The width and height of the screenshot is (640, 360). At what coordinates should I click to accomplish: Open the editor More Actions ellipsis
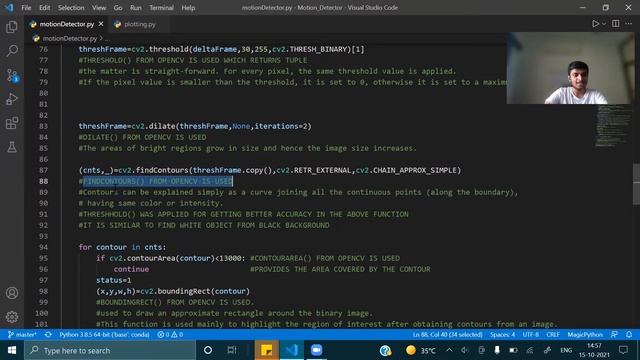click(x=629, y=24)
